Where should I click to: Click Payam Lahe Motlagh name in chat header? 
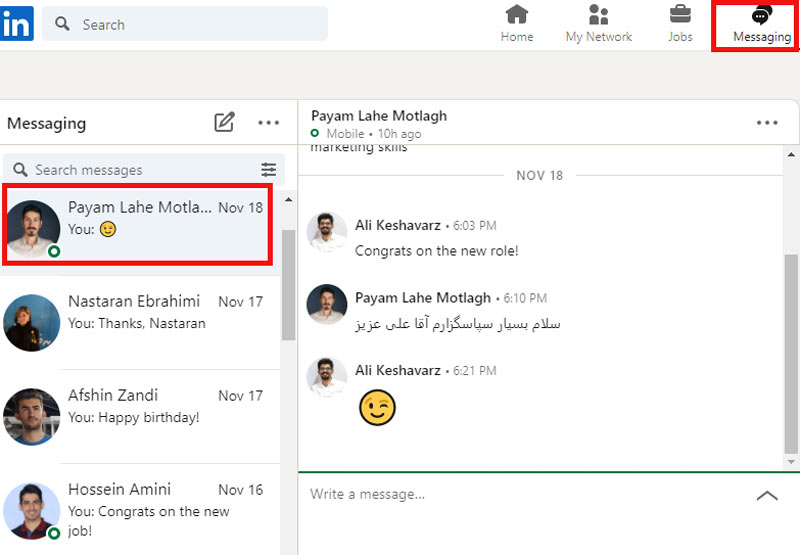pyautogui.click(x=379, y=116)
